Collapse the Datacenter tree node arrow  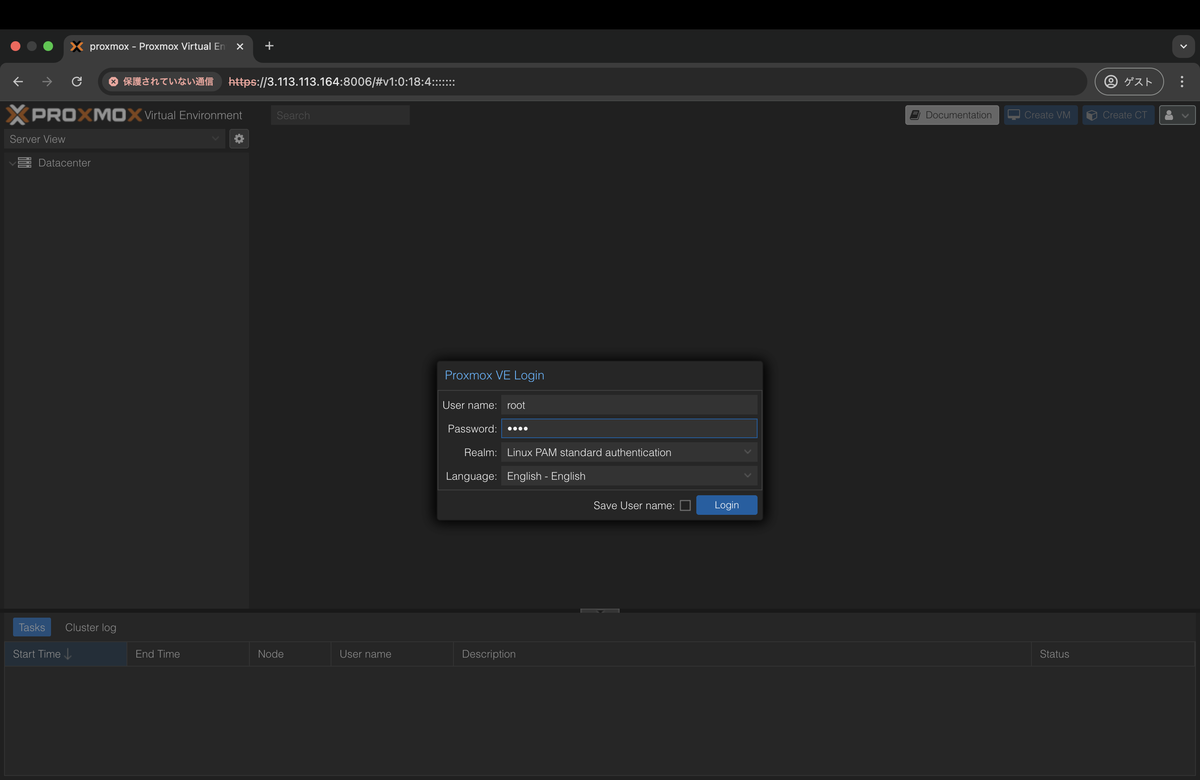click(12, 163)
